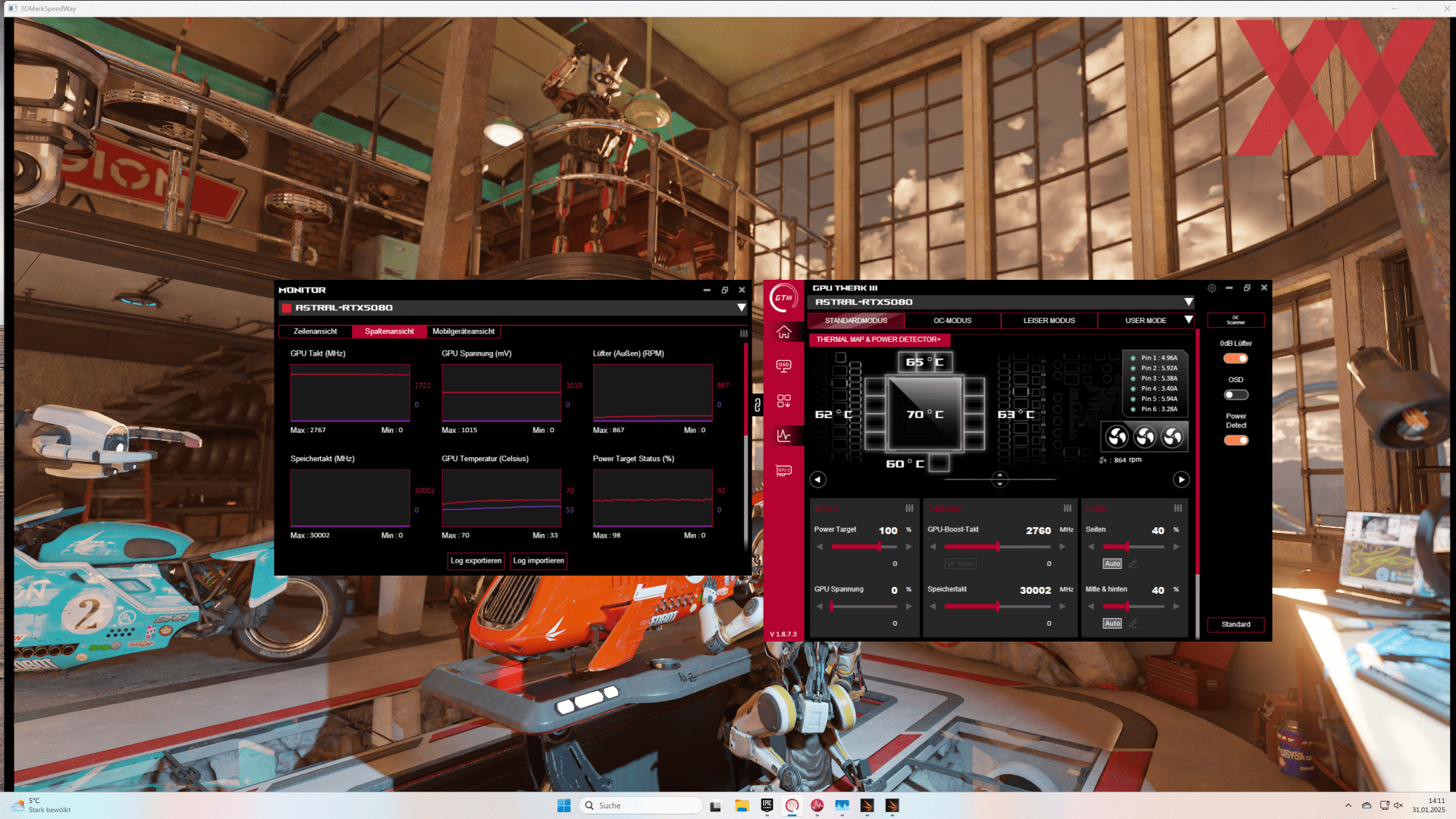
Task: Toggle Auto for Mitte & hinten fan
Action: click(x=1112, y=623)
